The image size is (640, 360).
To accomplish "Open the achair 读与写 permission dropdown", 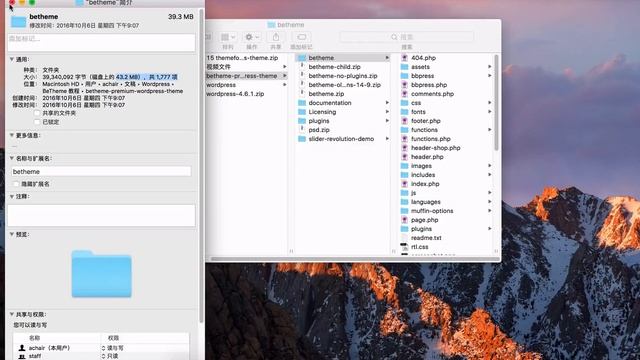I will pyautogui.click(x=112, y=348).
